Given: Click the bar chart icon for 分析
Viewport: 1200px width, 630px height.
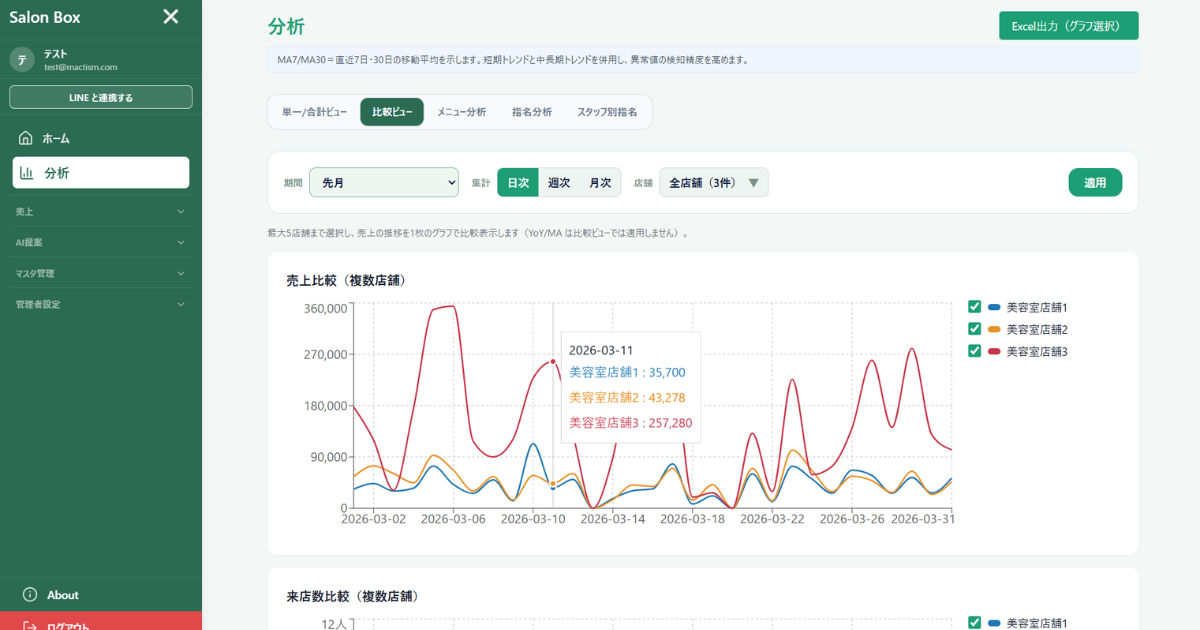Looking at the screenshot, I should click(x=27, y=173).
